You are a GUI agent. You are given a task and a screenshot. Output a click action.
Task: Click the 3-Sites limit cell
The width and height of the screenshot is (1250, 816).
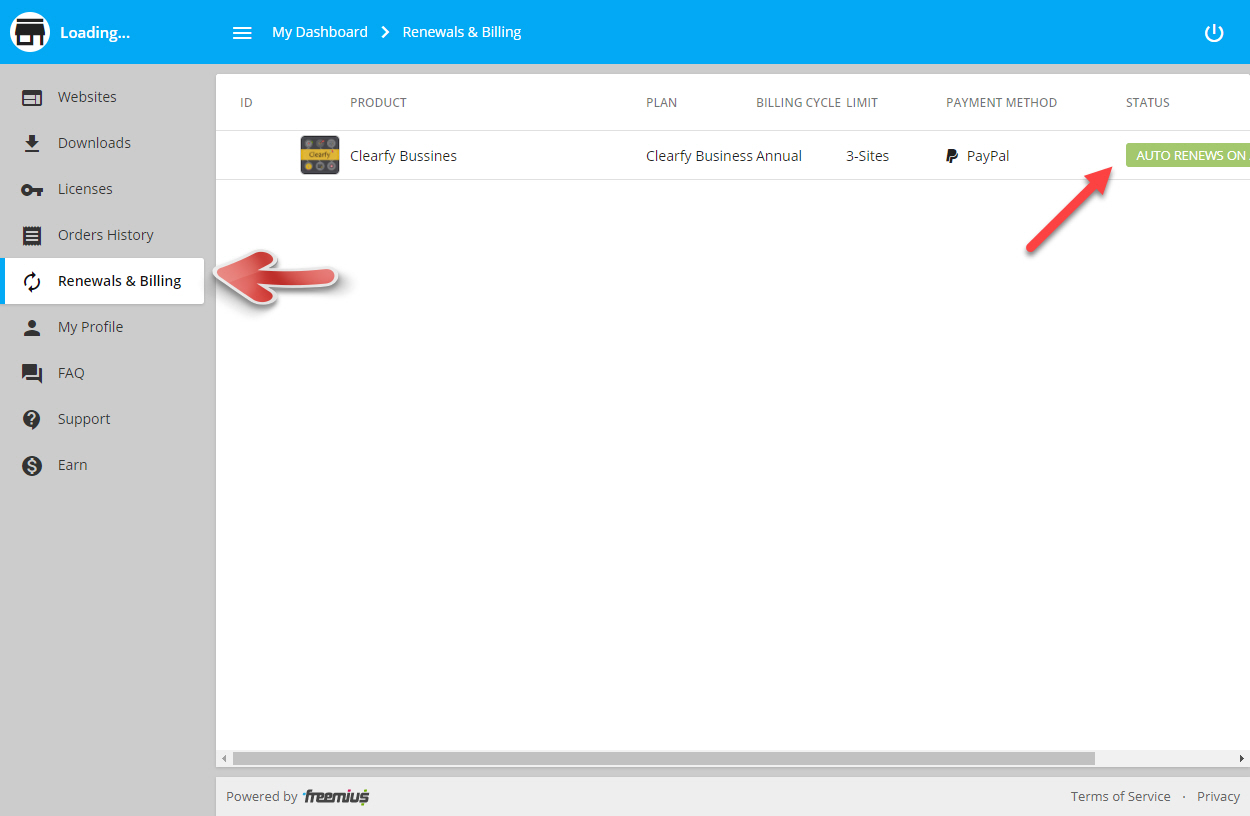click(x=867, y=156)
